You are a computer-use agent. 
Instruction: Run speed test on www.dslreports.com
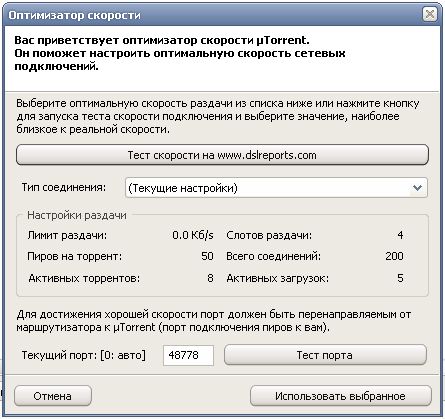pos(222,155)
